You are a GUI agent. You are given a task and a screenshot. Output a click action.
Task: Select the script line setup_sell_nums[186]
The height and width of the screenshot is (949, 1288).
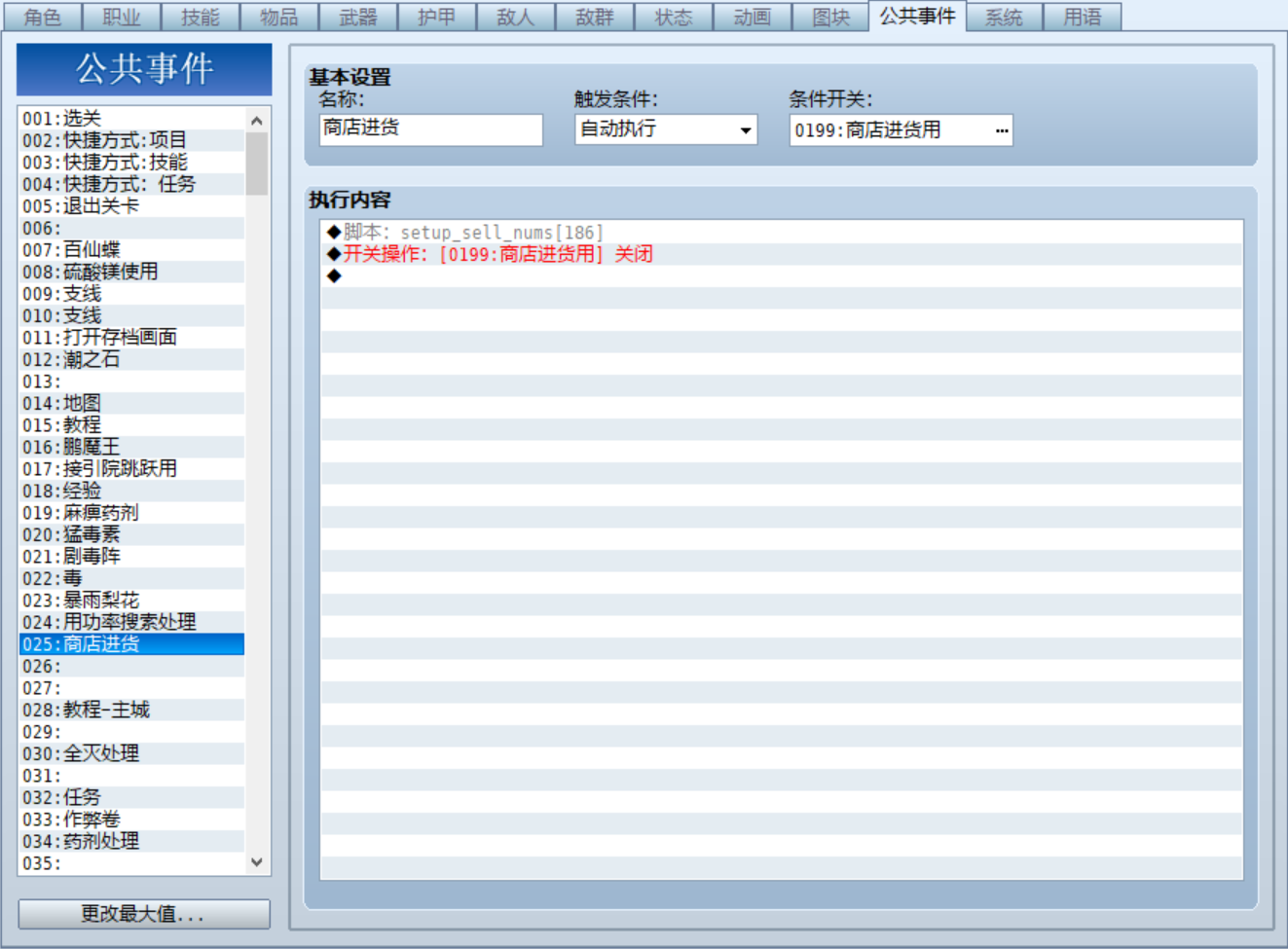[782, 232]
